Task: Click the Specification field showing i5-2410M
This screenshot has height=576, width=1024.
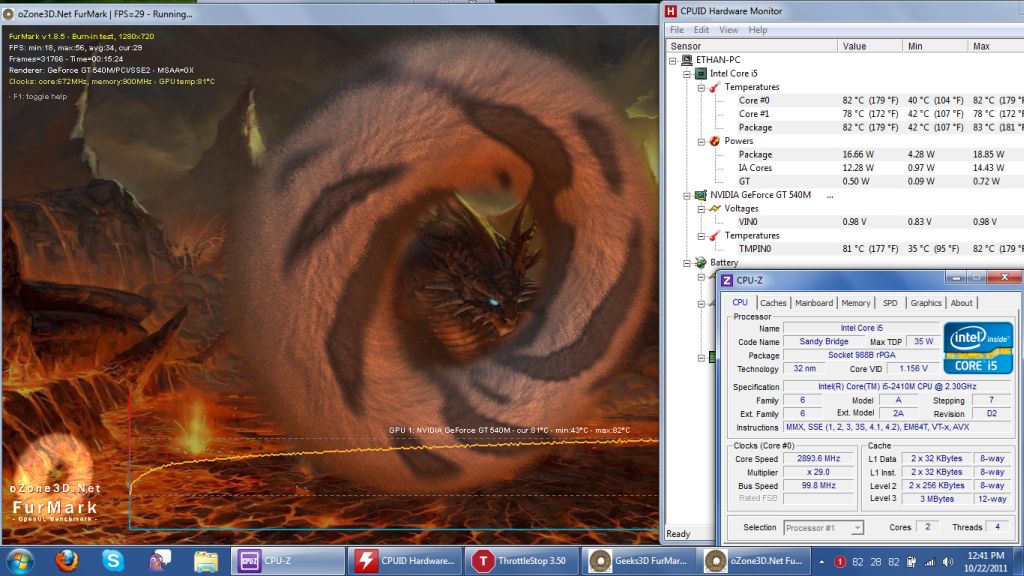Action: pos(897,387)
